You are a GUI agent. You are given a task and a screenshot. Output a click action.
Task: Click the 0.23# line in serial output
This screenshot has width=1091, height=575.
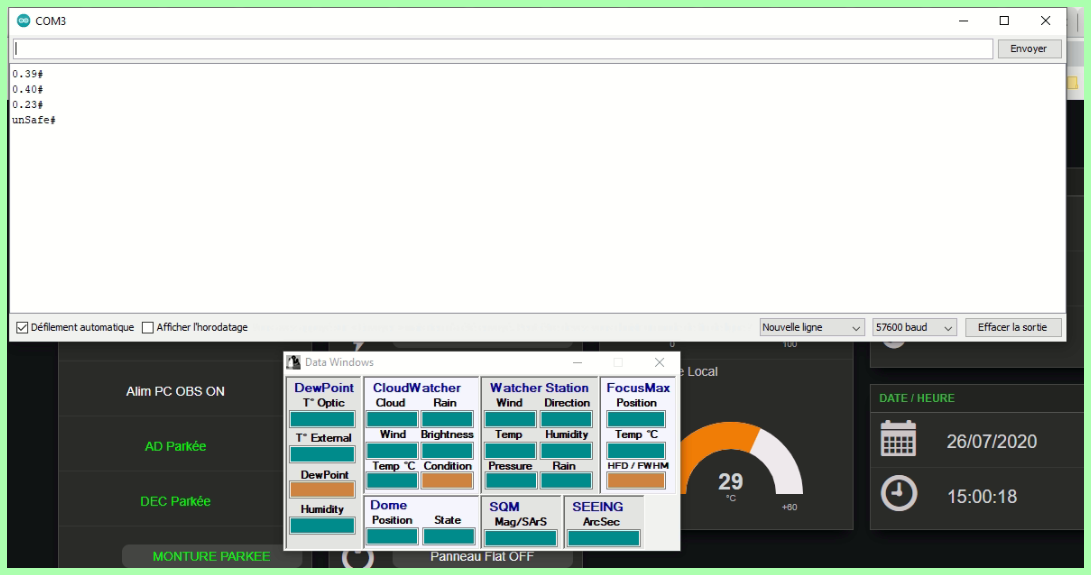(x=27, y=105)
